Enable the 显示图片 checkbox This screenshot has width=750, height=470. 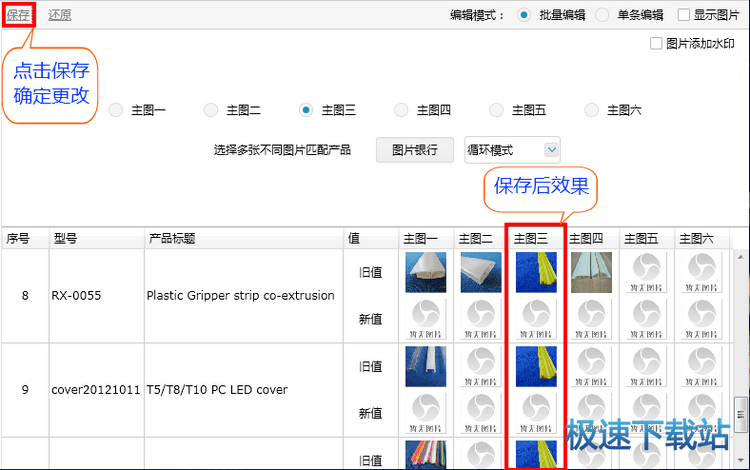coord(684,15)
